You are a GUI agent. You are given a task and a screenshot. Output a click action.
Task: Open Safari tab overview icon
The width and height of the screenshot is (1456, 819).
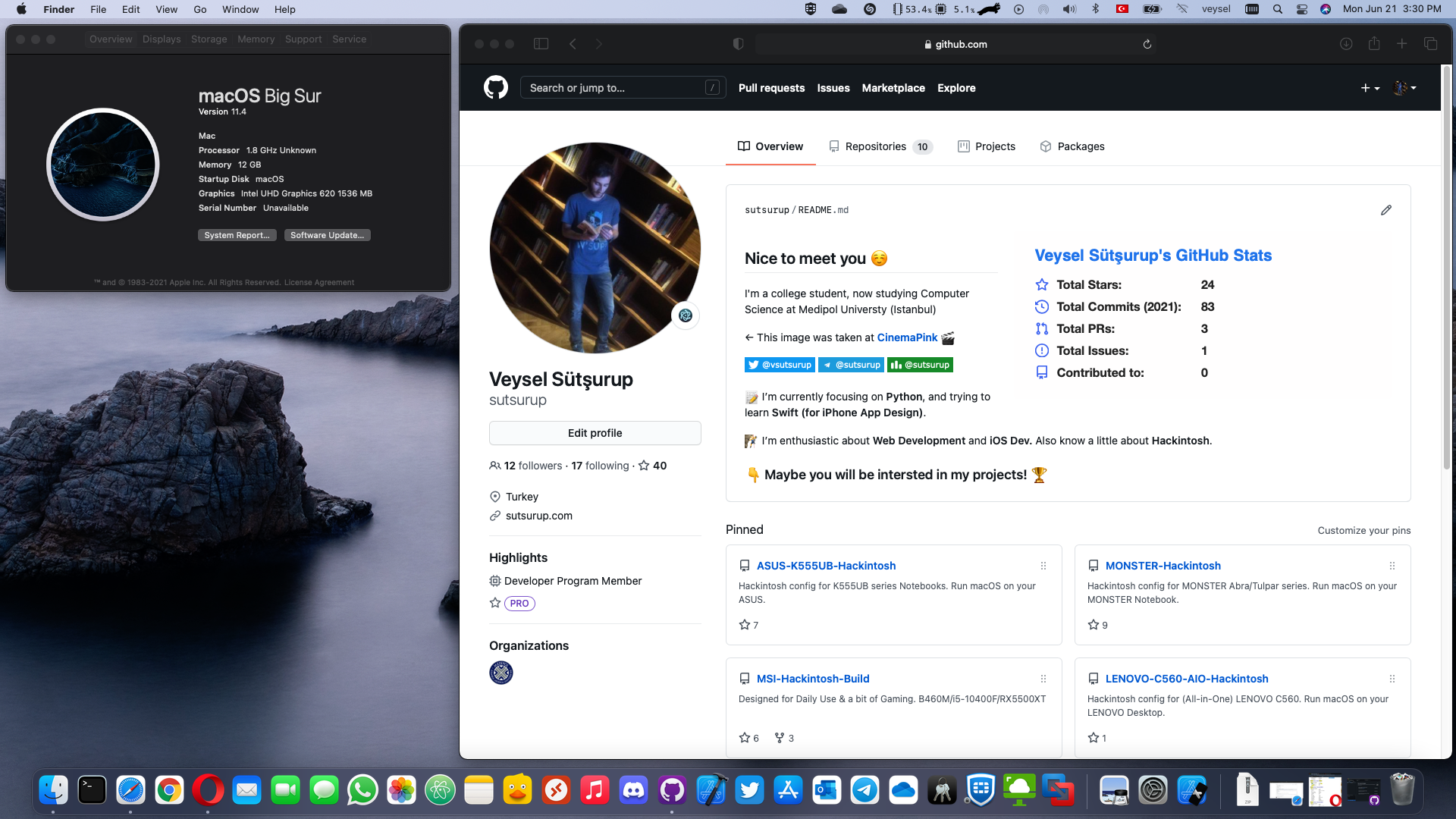(x=1430, y=44)
